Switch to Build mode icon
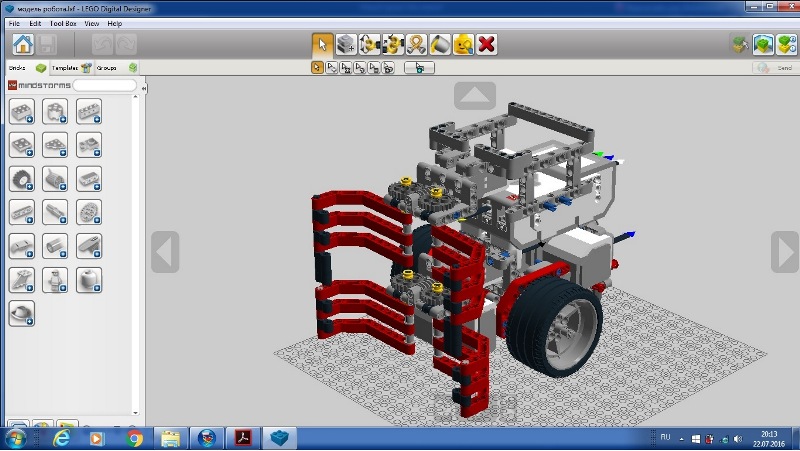The height and width of the screenshot is (451, 800). coord(741,45)
